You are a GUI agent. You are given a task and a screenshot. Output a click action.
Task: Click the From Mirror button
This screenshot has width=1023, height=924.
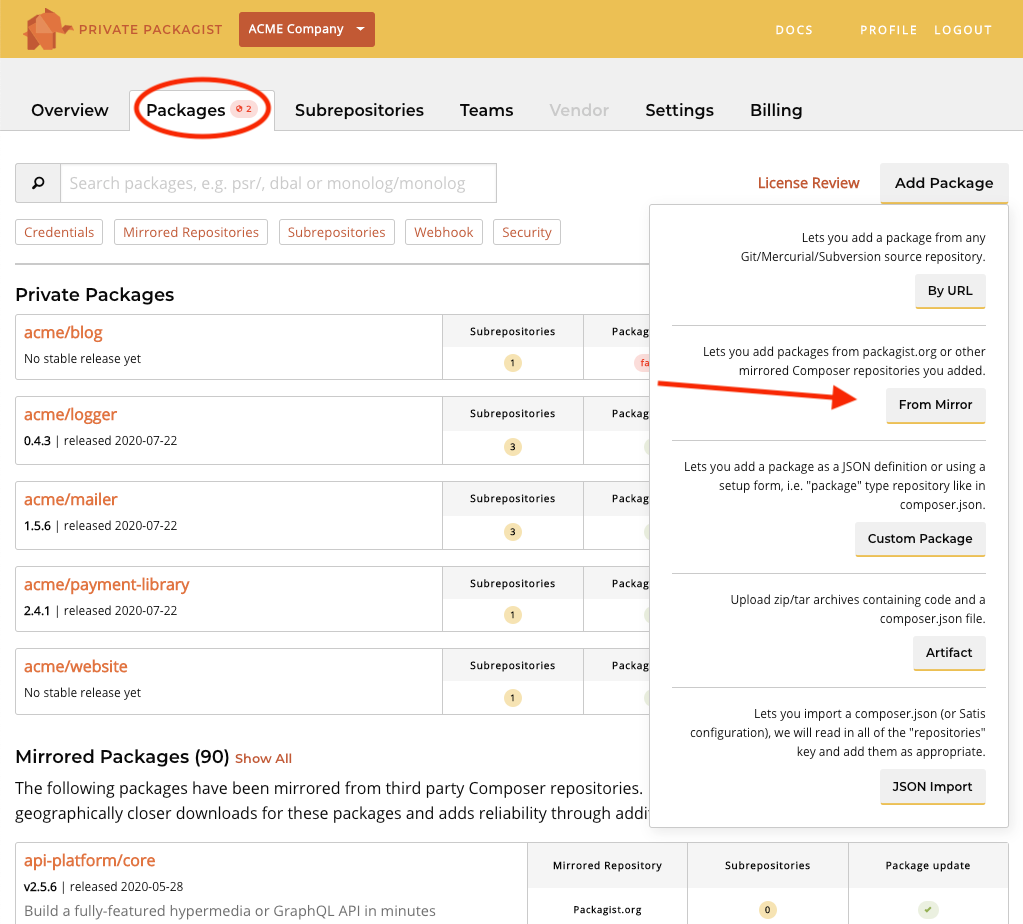(x=935, y=405)
